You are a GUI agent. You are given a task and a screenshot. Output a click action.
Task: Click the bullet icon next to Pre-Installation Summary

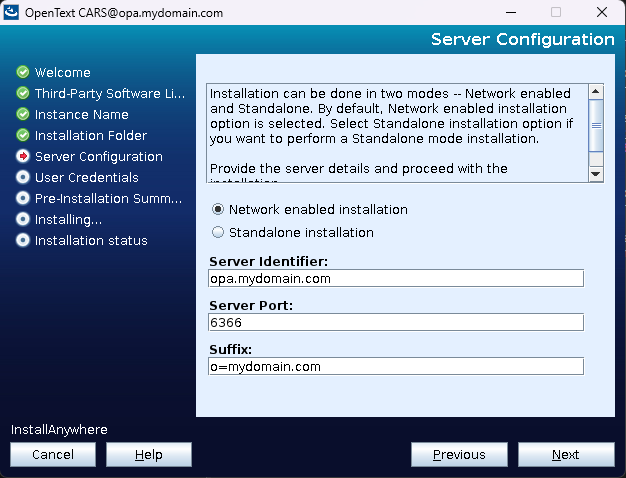23,198
